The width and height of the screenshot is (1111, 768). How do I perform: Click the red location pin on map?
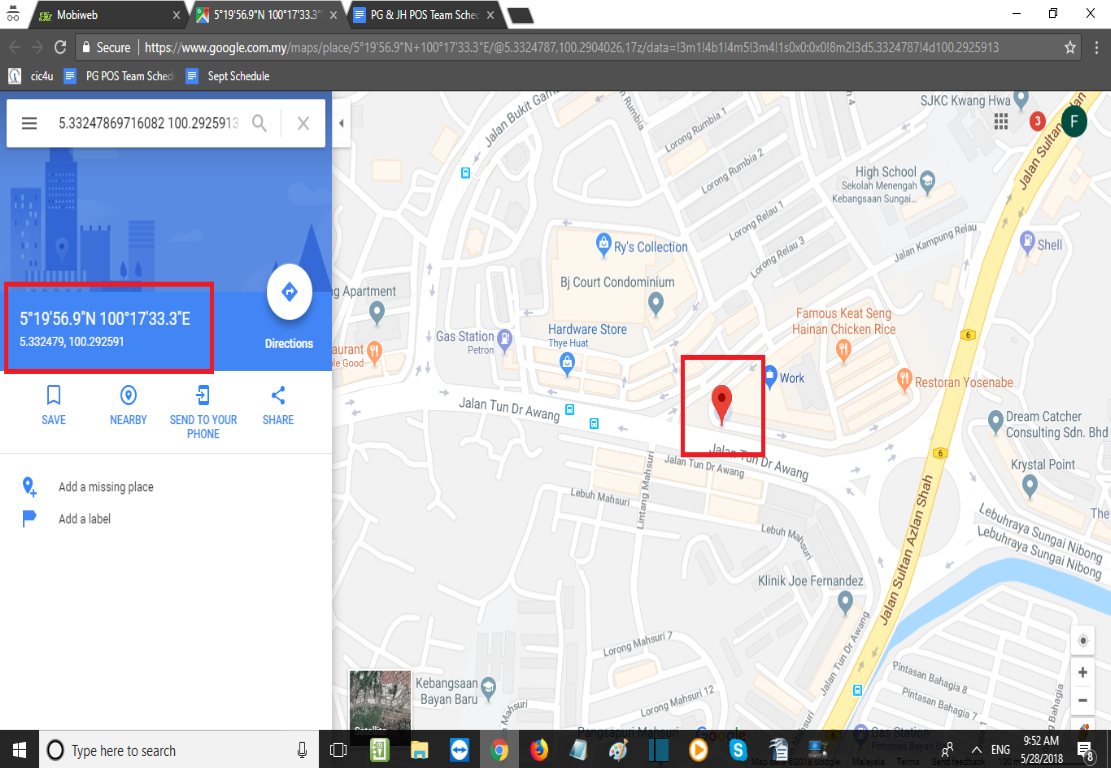(721, 405)
